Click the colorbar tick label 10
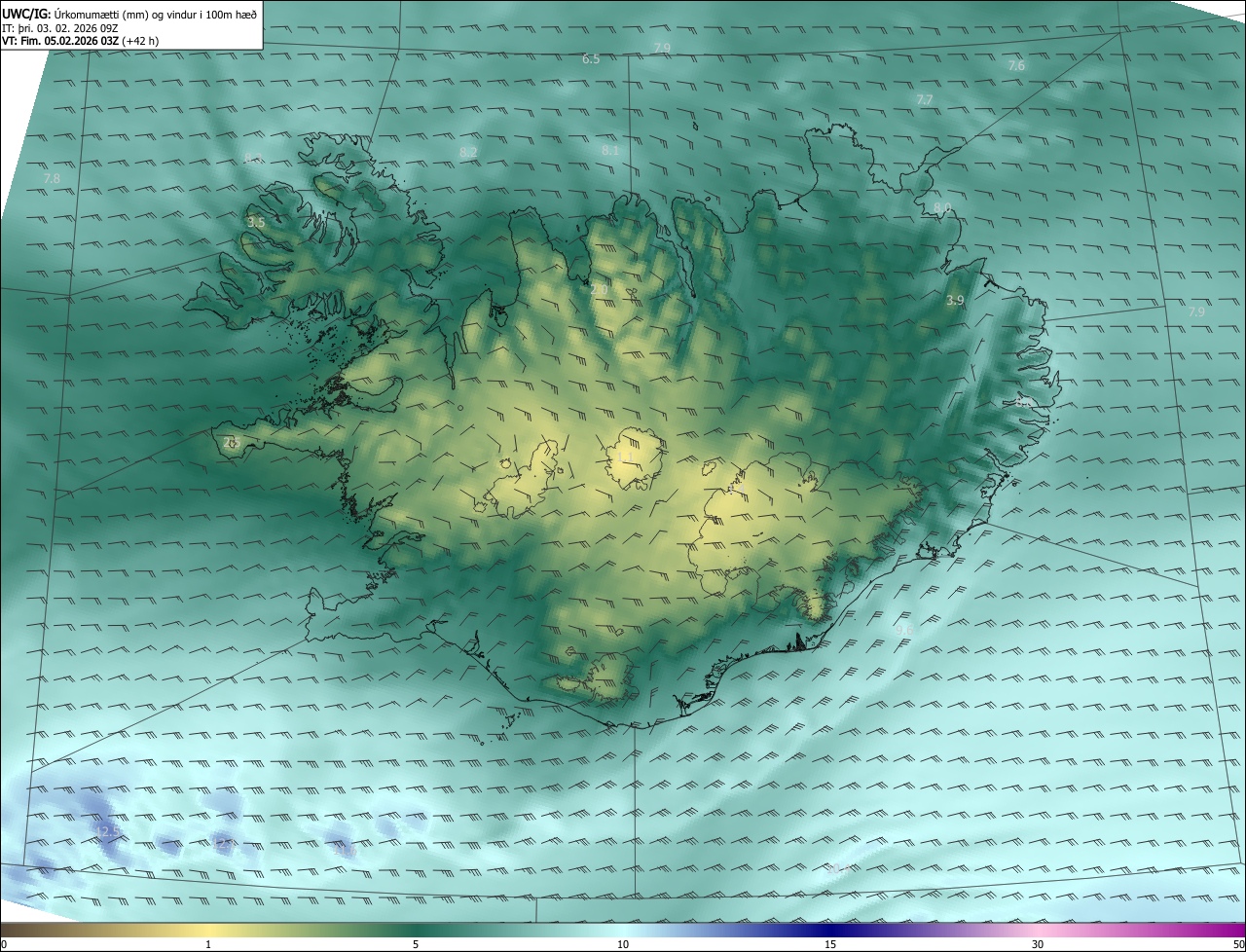1246x952 pixels. pos(623,944)
